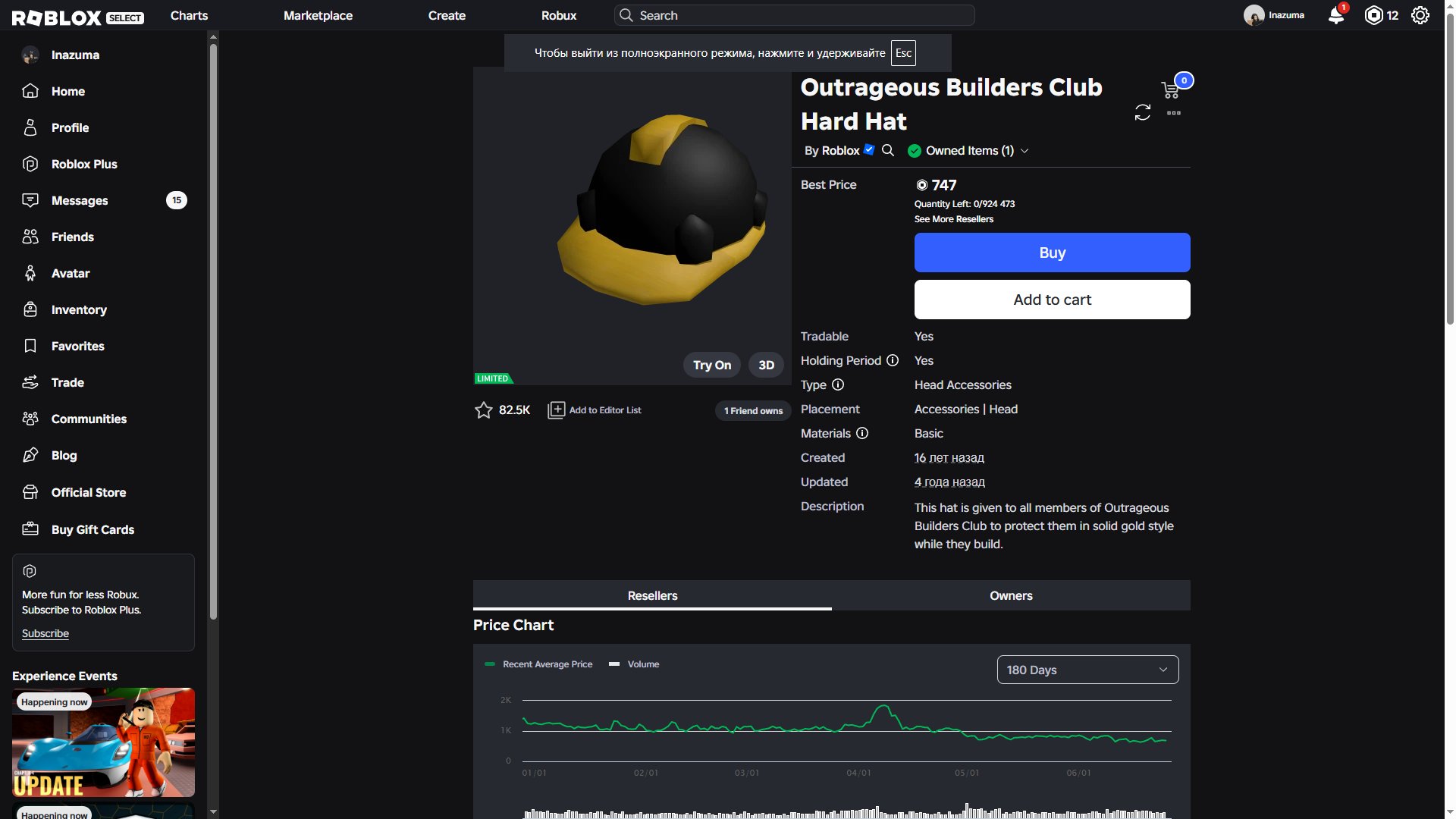Click the Search input field
This screenshot has height=819, width=1456.
(x=794, y=15)
